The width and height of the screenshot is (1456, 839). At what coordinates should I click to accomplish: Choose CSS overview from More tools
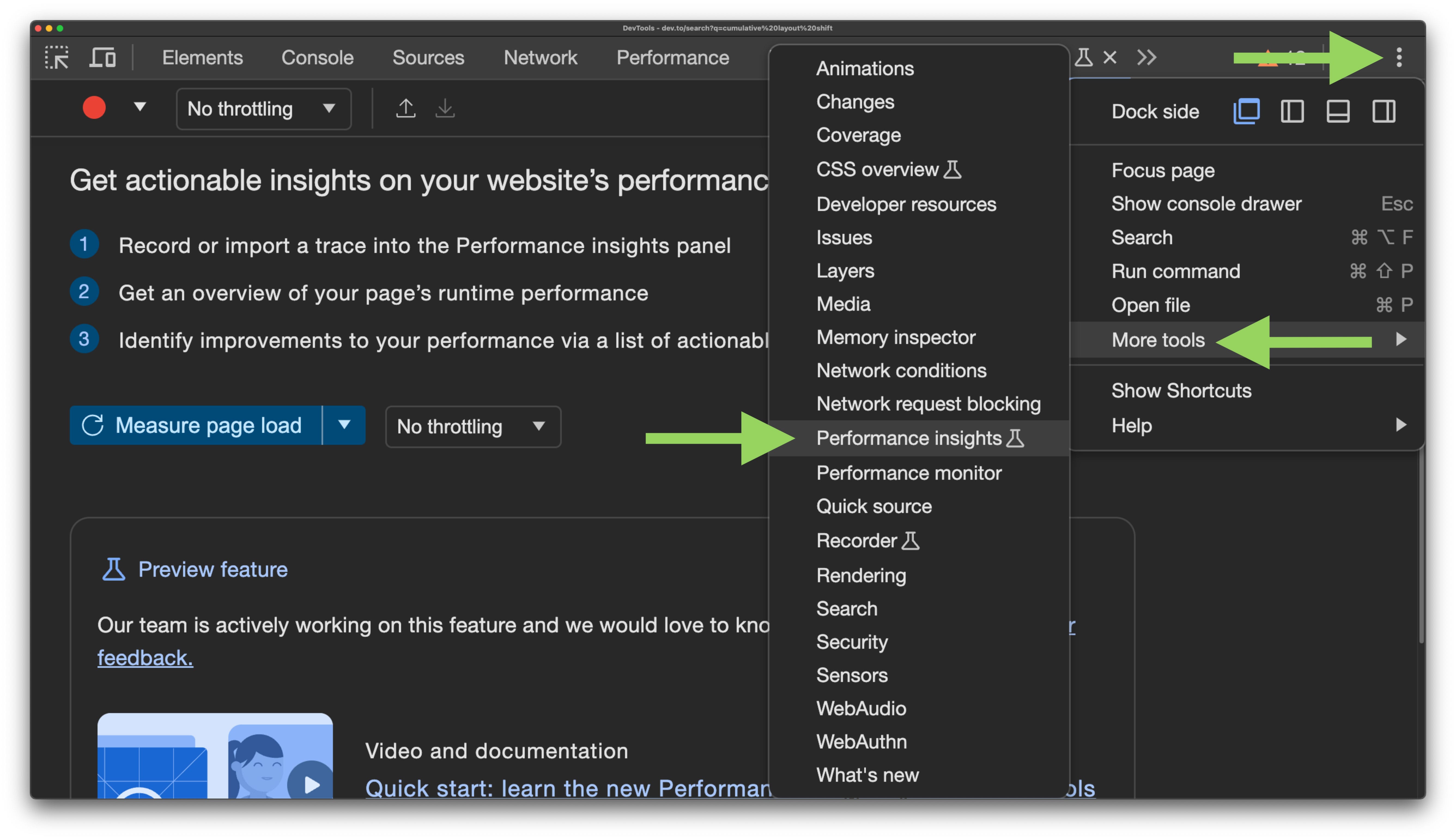(919, 170)
